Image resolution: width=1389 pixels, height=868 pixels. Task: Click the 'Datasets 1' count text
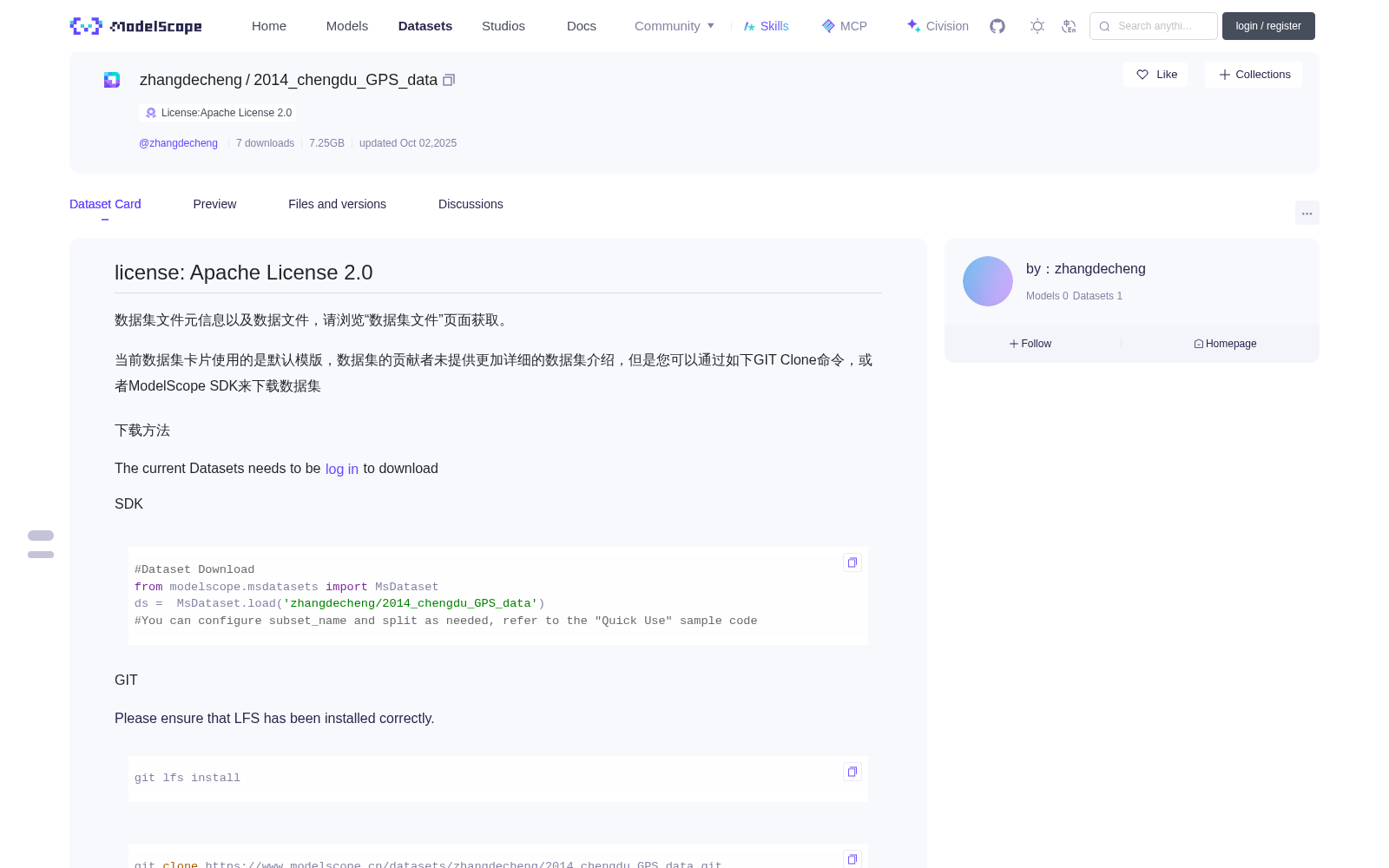click(x=1097, y=296)
